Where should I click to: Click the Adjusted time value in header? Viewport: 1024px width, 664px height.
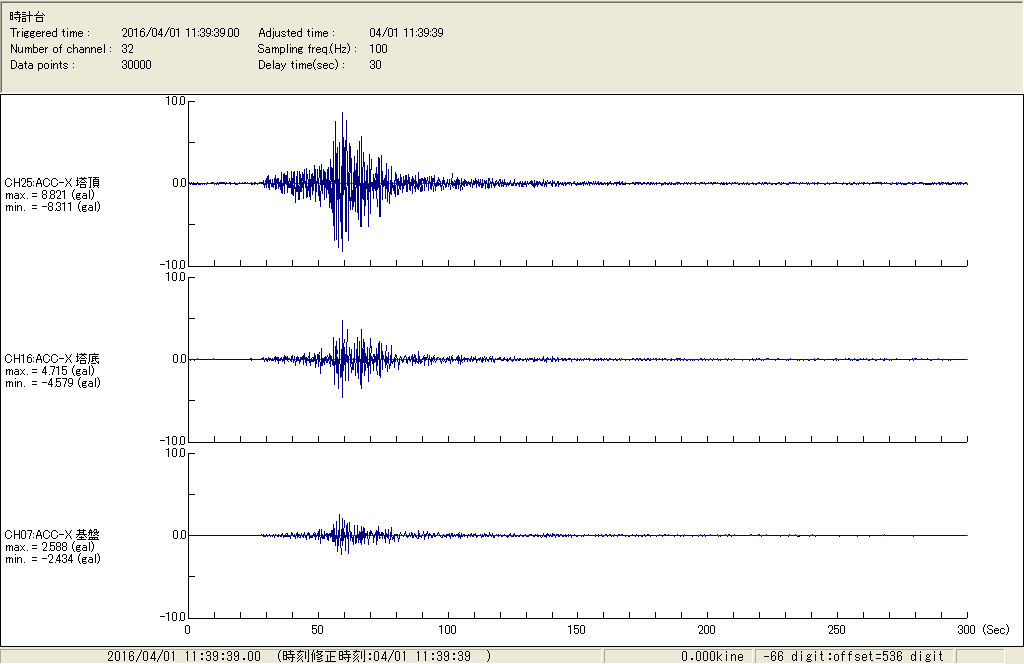tap(406, 33)
